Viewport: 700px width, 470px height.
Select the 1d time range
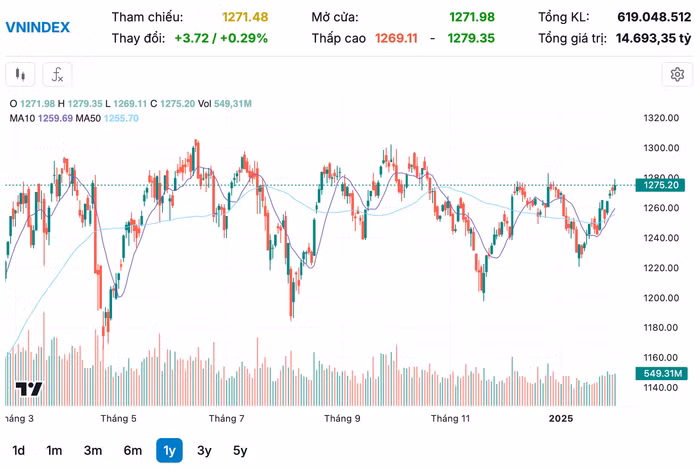pyautogui.click(x=19, y=450)
